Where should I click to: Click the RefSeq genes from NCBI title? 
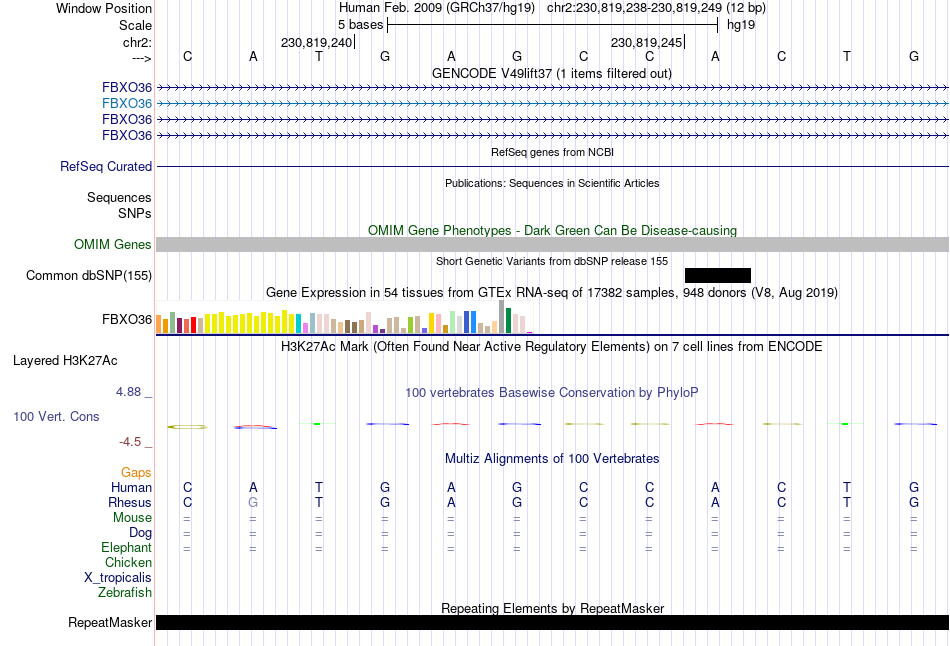pyautogui.click(x=552, y=153)
